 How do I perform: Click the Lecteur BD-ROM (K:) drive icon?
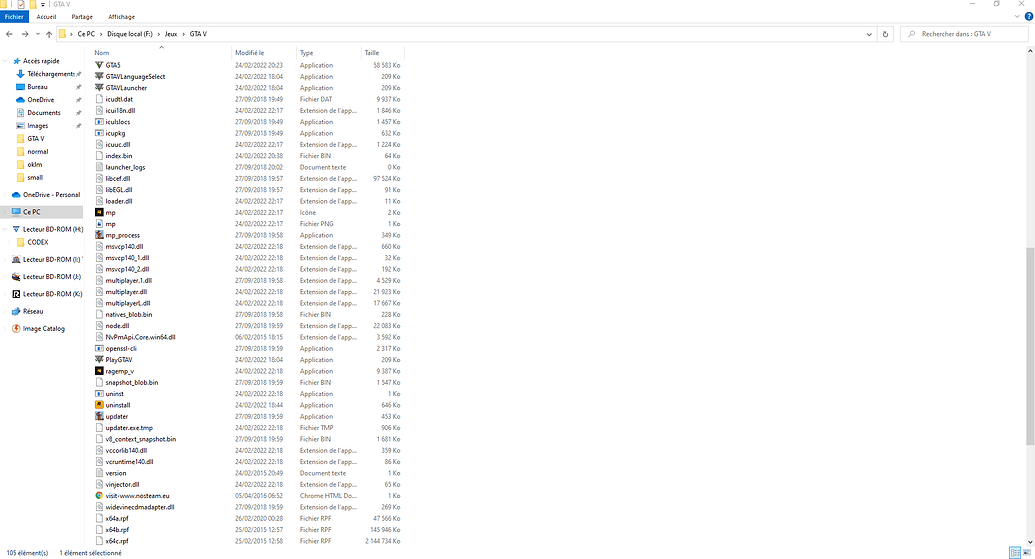[16, 294]
